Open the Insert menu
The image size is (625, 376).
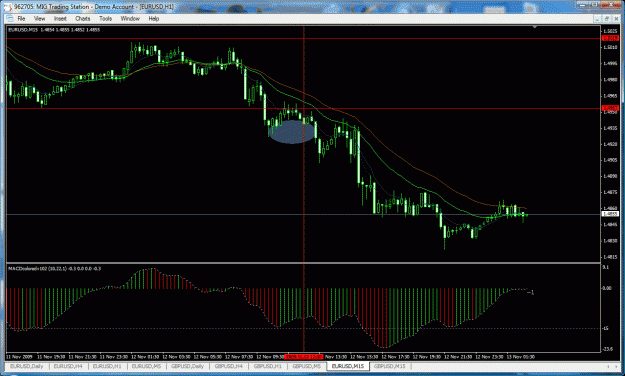pyautogui.click(x=60, y=18)
